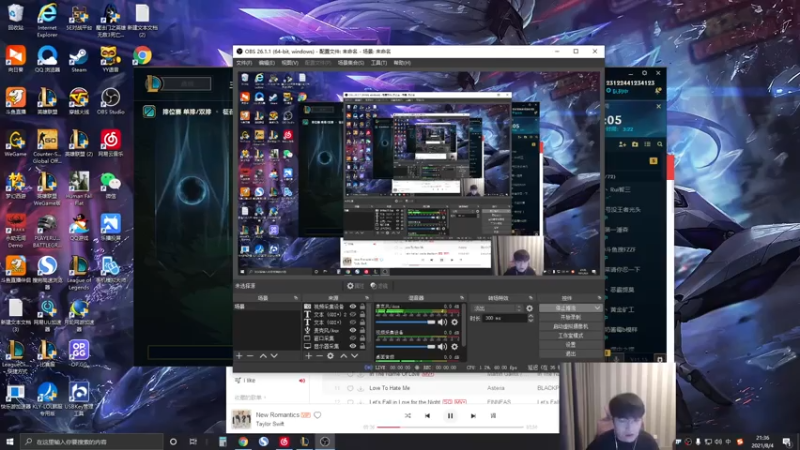Toggle visibility of the microphone source
The image size is (800, 450).
click(353, 330)
